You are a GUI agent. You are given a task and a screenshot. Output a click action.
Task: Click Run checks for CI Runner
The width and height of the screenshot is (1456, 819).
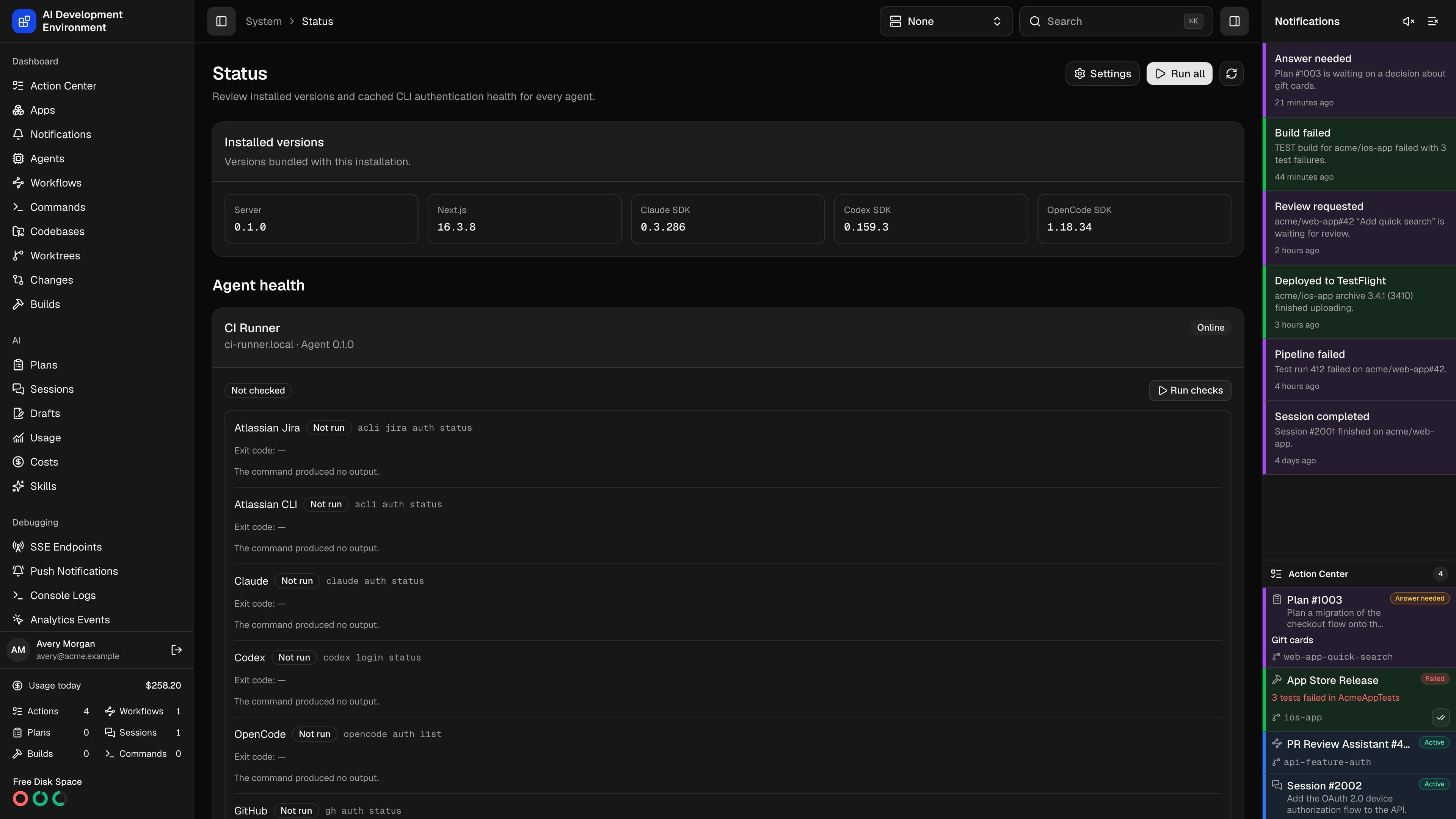pyautogui.click(x=1190, y=391)
